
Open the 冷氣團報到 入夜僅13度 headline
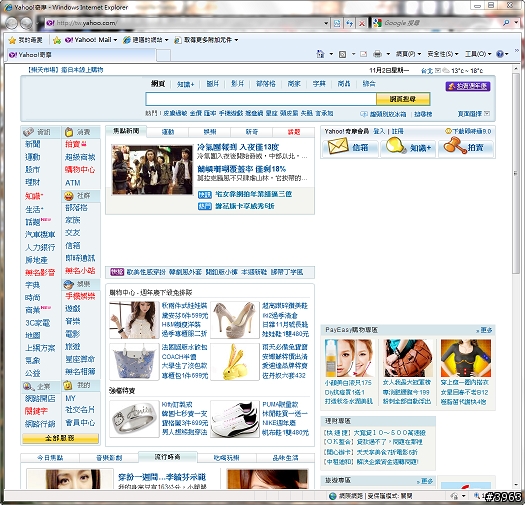[x=238, y=147]
